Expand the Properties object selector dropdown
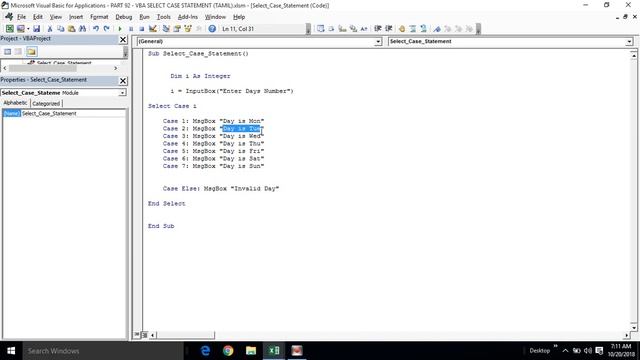 [x=122, y=93]
